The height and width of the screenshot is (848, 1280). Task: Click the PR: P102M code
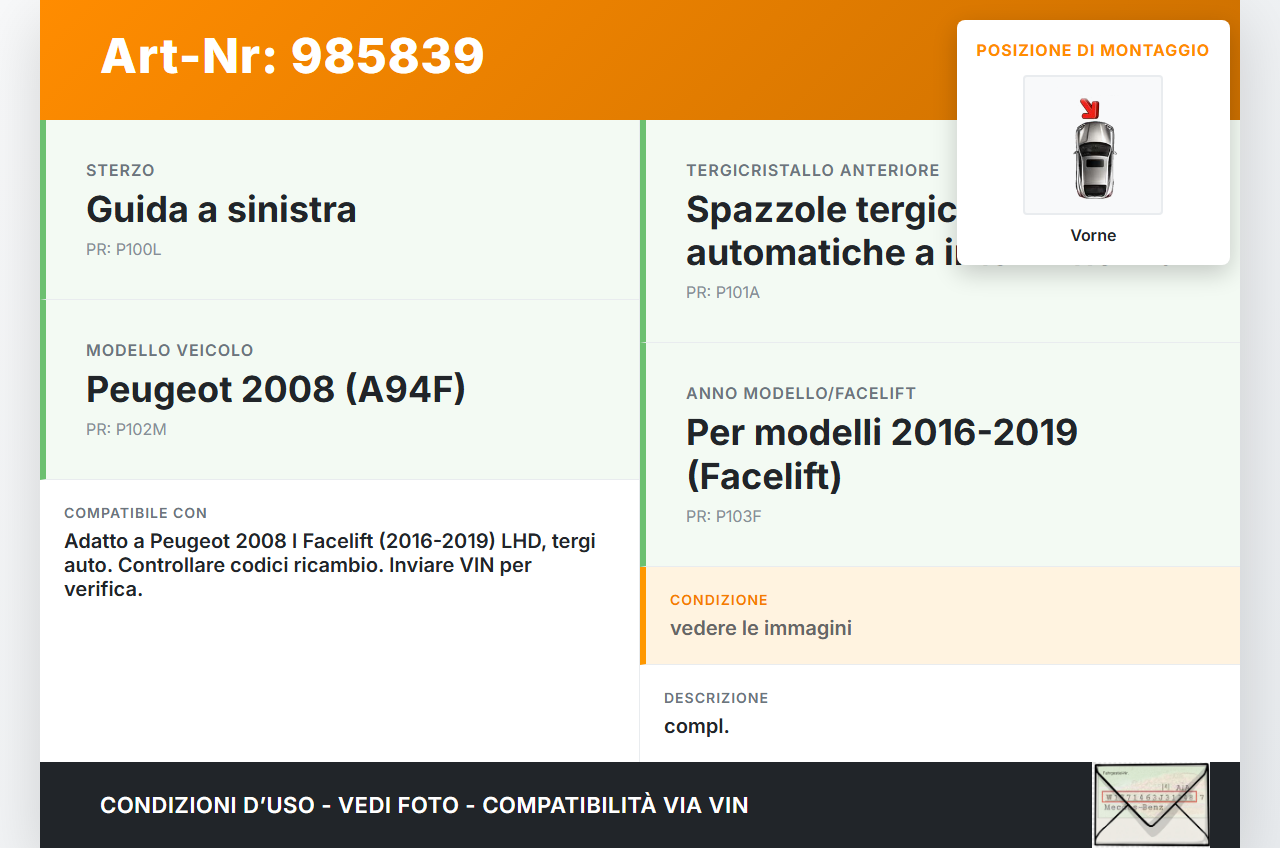coord(126,430)
